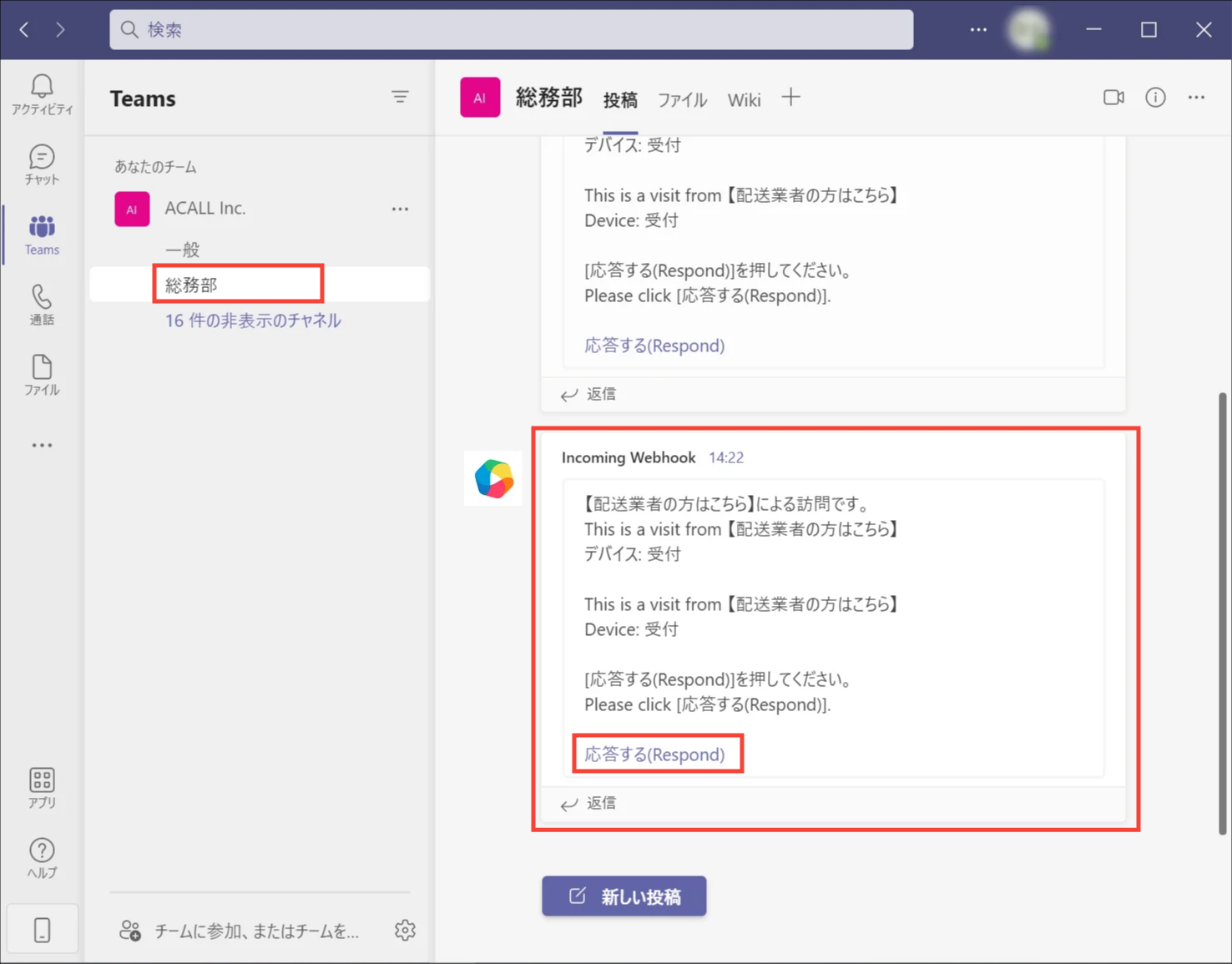Viewport: 1232px width, 964px height.
Task: Click 応答する(Respond) link in 14:22 message
Action: (x=654, y=755)
